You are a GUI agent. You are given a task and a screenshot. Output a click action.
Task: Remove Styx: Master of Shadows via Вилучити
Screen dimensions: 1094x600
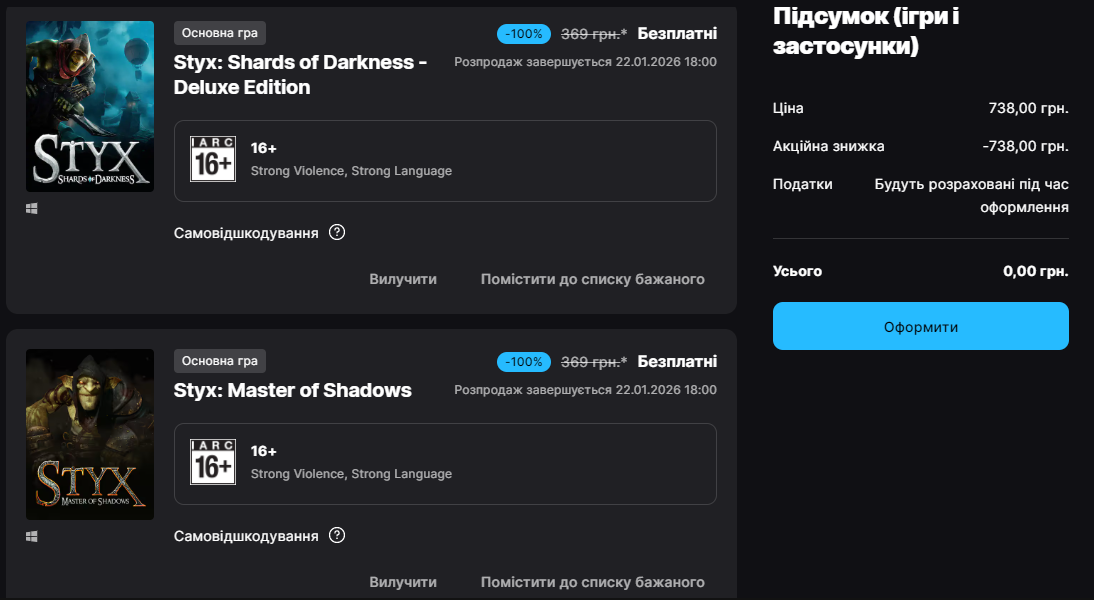tap(403, 582)
